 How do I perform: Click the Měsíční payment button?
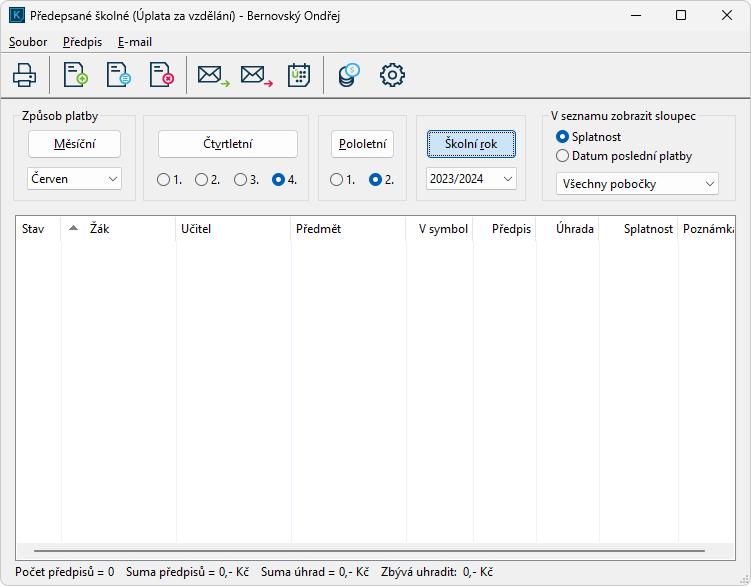click(x=74, y=144)
